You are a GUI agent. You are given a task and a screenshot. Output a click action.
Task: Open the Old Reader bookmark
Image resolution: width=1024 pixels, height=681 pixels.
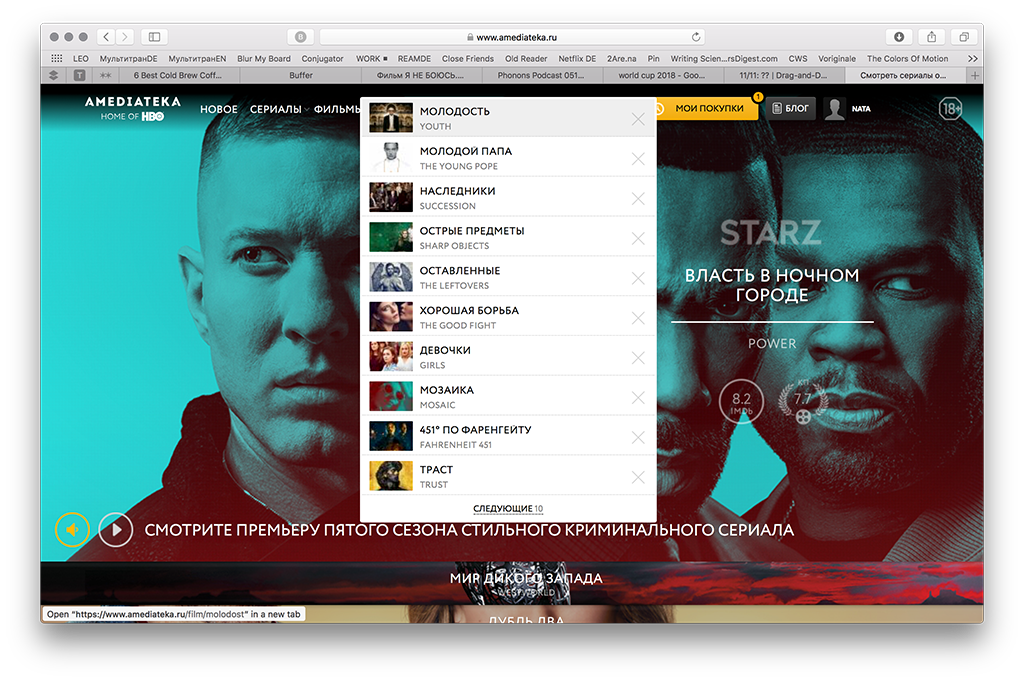point(526,58)
